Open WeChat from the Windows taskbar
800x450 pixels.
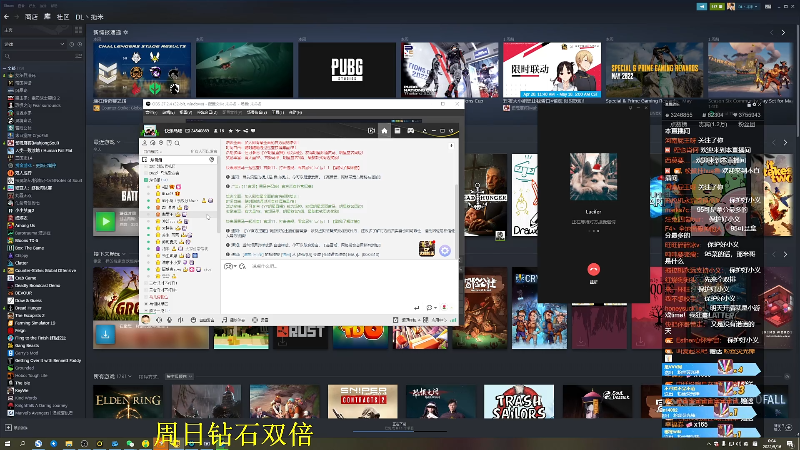[x=130, y=444]
